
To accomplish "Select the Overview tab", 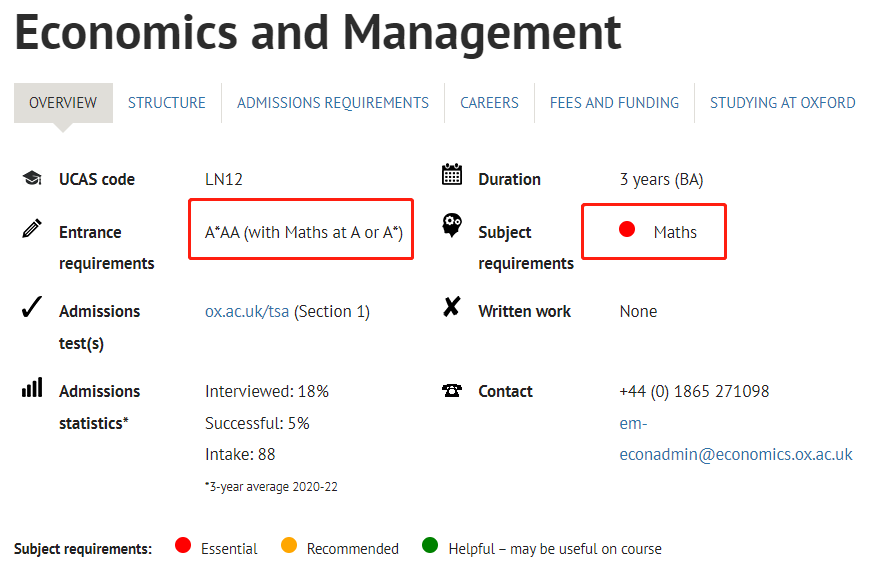I will (x=63, y=103).
